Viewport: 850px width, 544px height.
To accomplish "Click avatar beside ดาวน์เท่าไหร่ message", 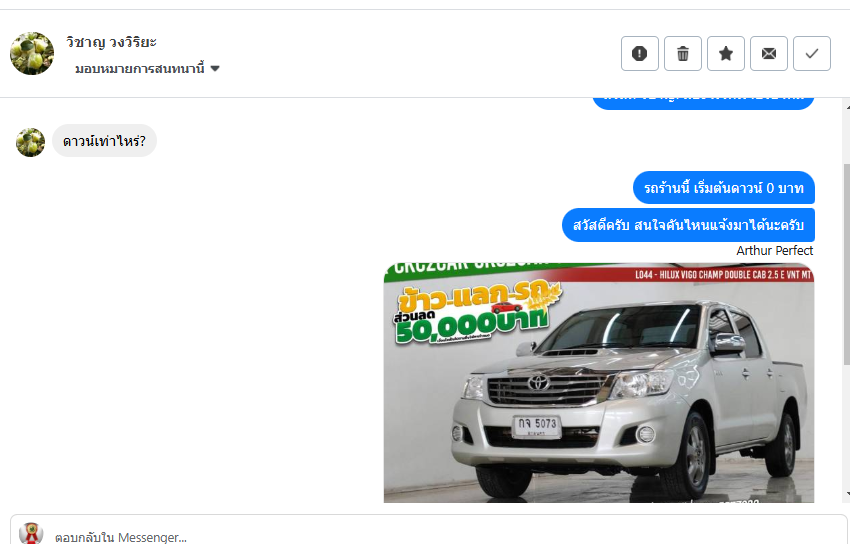I will 30,142.
